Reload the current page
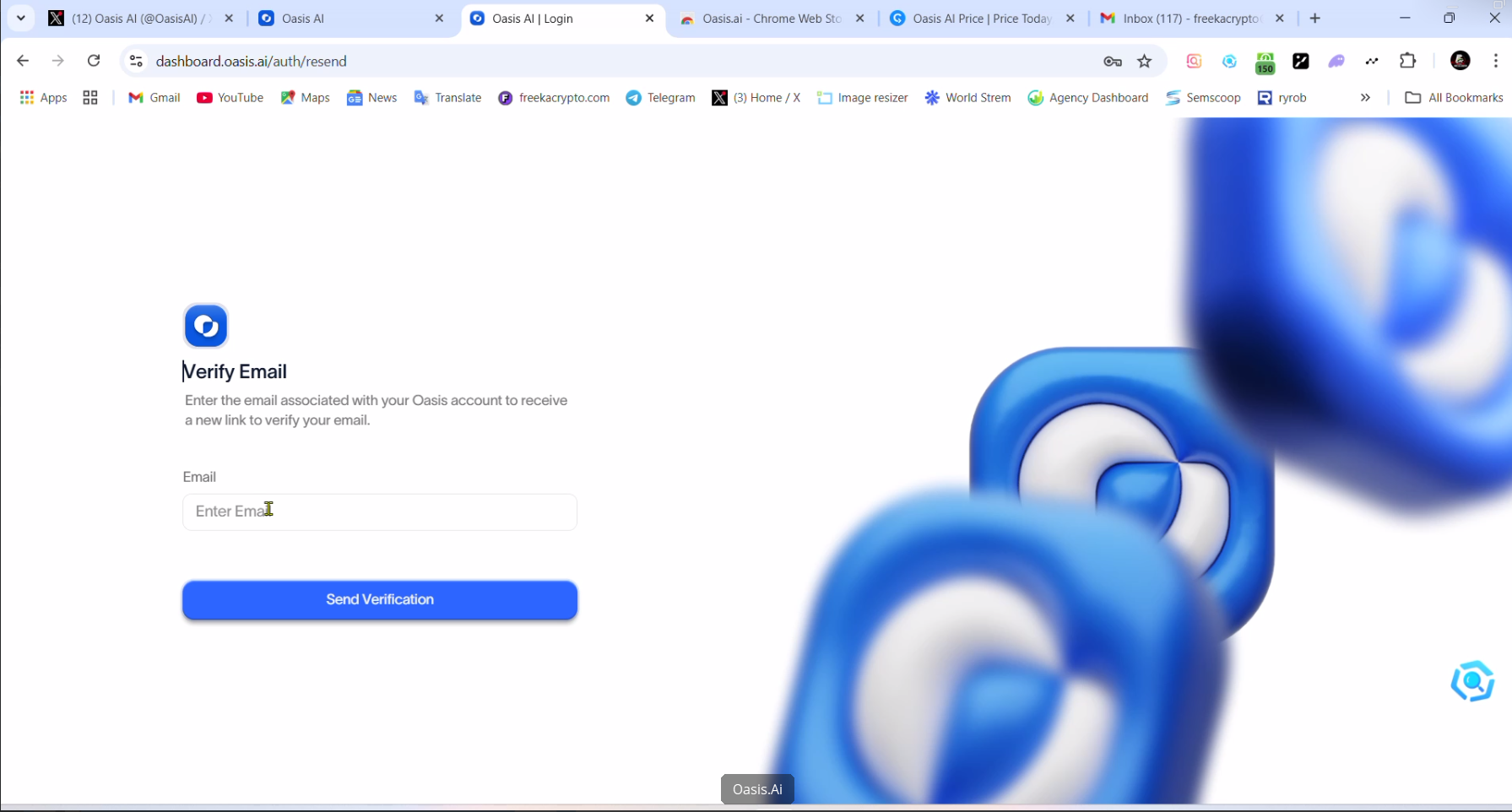 click(x=94, y=61)
